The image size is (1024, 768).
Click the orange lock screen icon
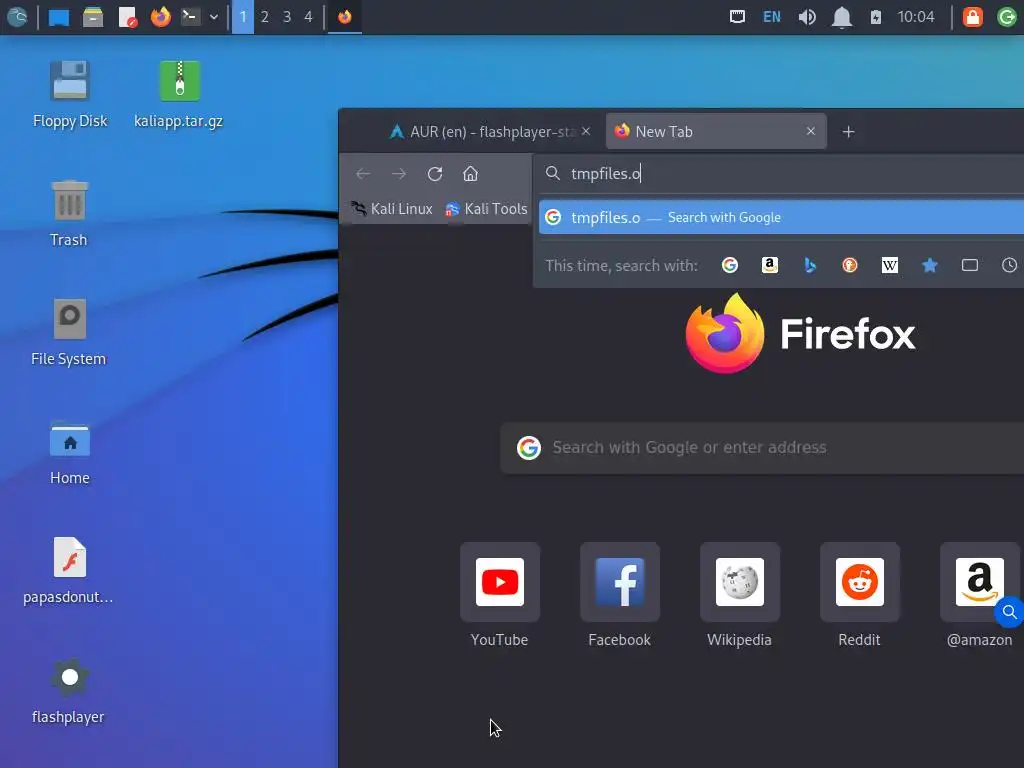coord(972,17)
